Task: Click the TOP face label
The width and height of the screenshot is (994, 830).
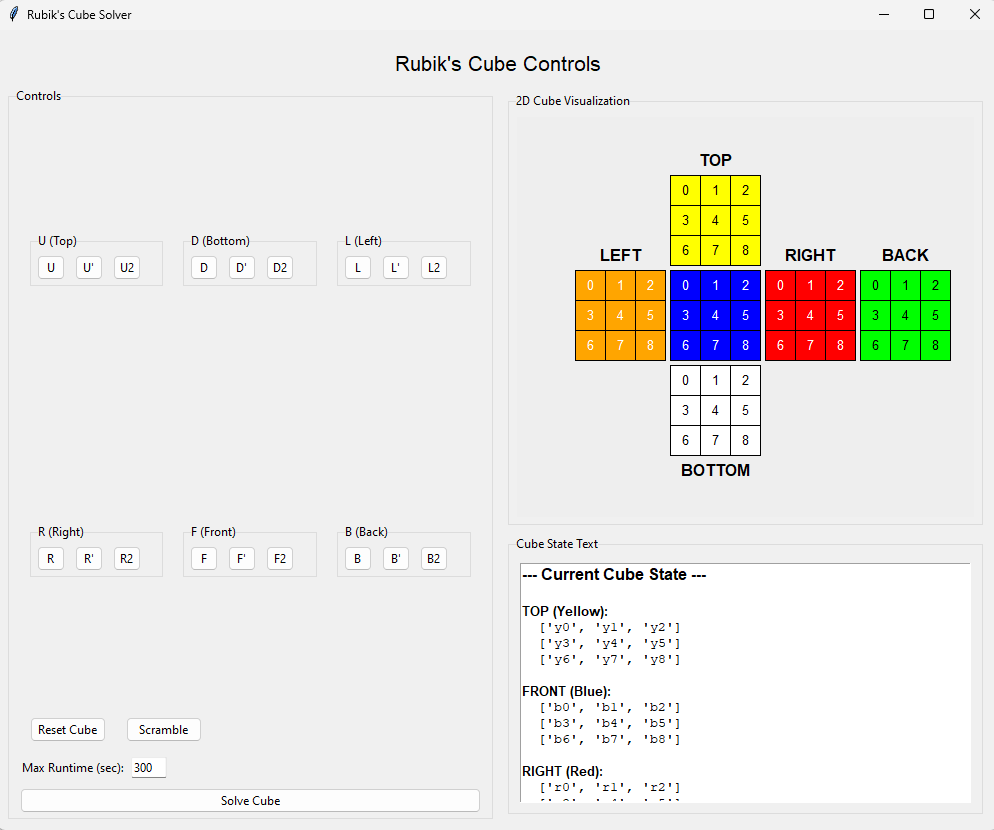Action: (x=716, y=160)
